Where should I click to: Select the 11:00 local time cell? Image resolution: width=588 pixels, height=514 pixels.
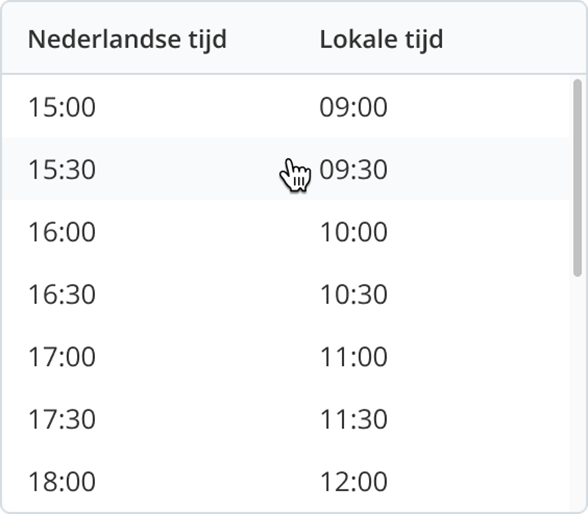click(x=353, y=357)
